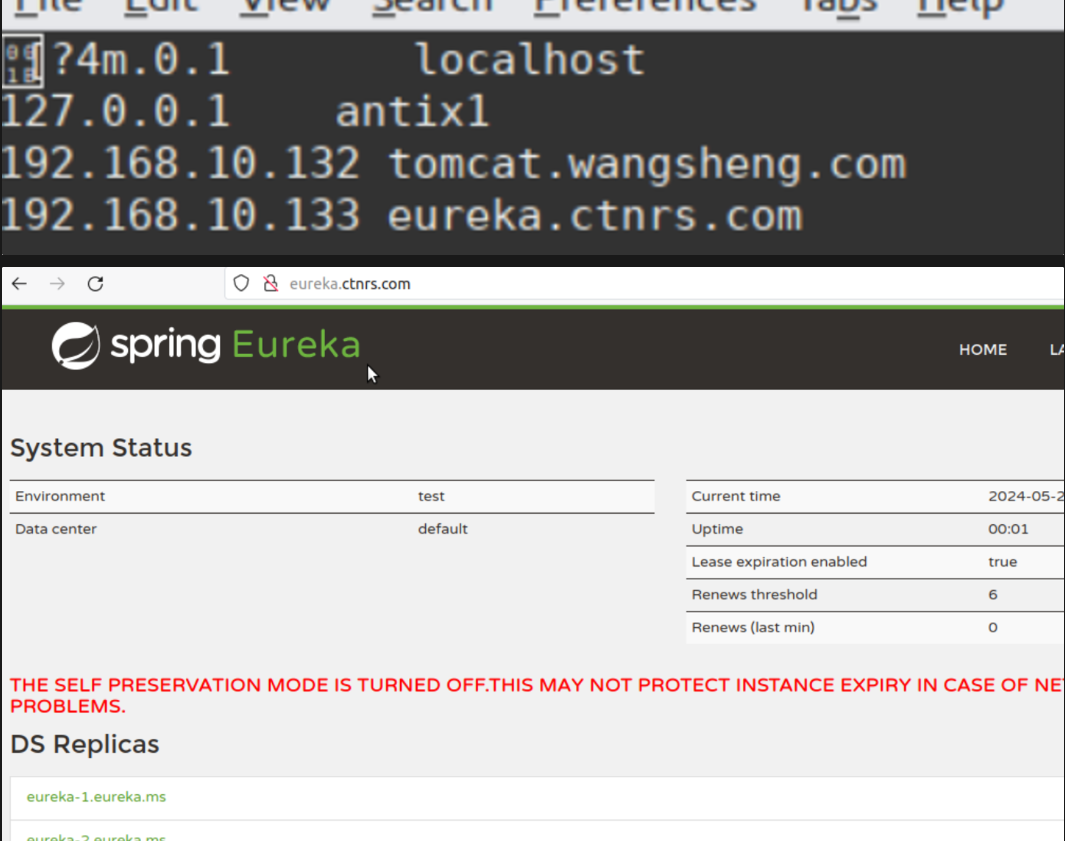
Task: Click the 192.168.10.133 IP address
Action: coord(180,215)
